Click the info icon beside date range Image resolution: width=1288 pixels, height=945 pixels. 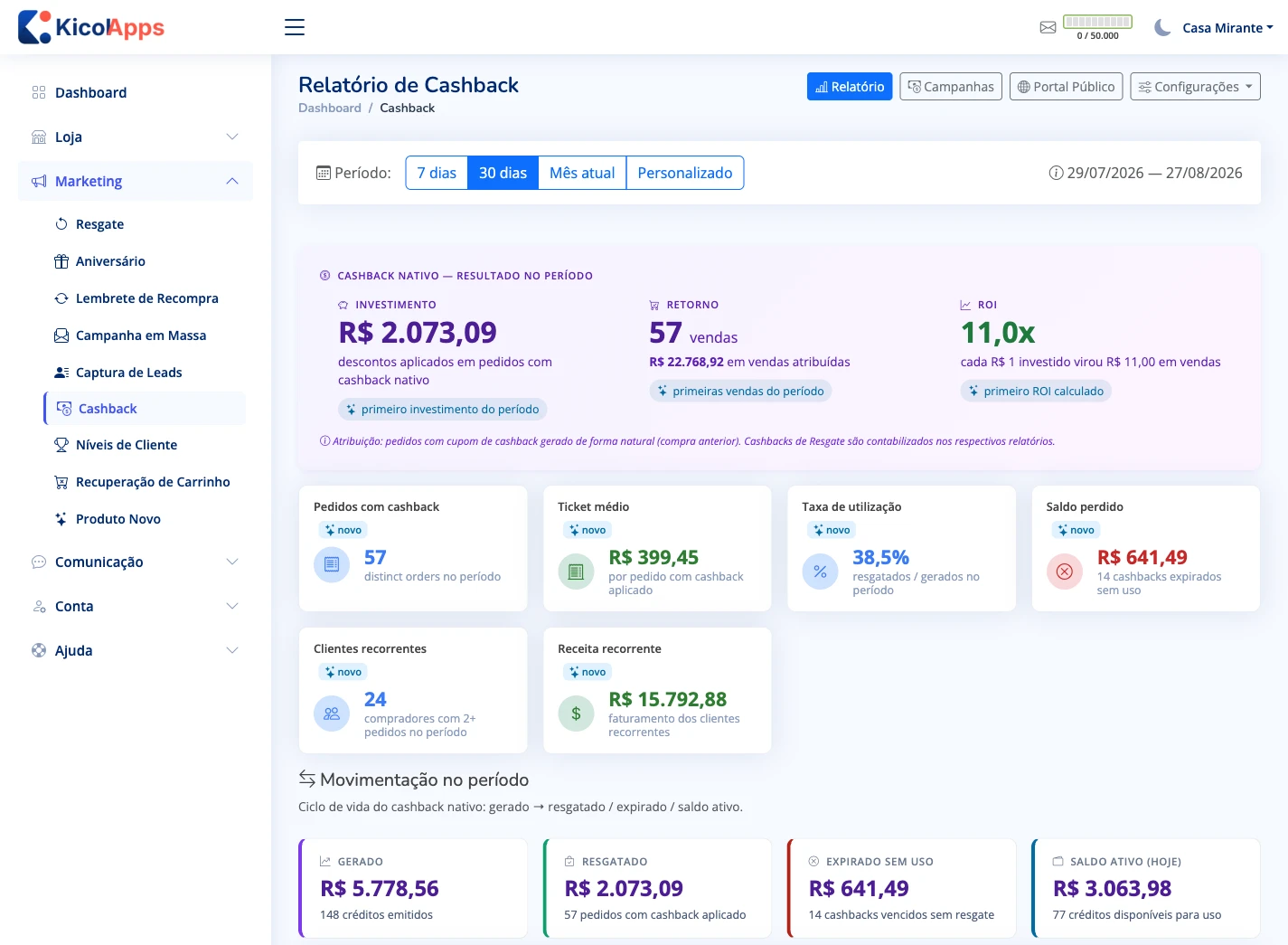[x=1056, y=173]
